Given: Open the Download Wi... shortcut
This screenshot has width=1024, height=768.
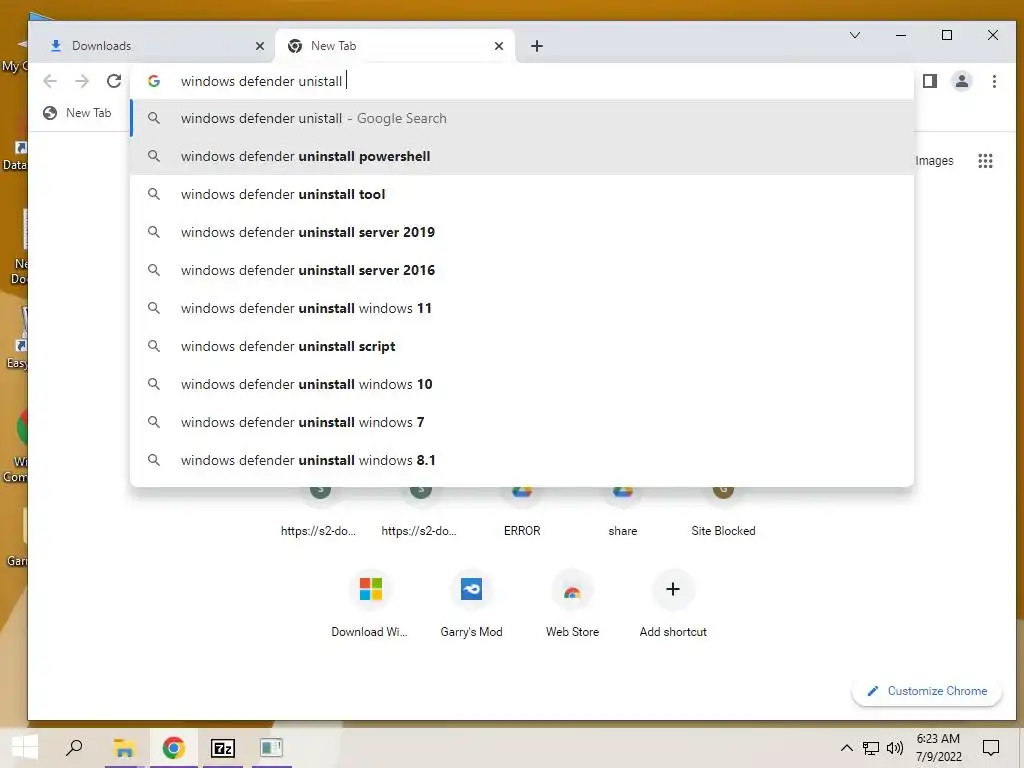Looking at the screenshot, I should (370, 602).
